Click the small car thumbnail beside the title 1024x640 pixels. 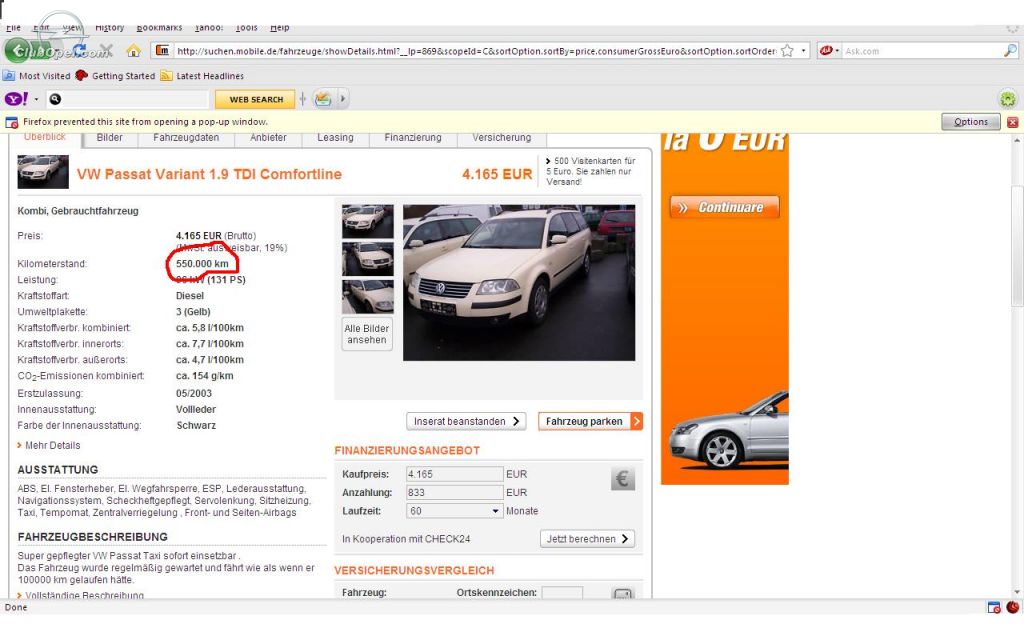(42, 172)
